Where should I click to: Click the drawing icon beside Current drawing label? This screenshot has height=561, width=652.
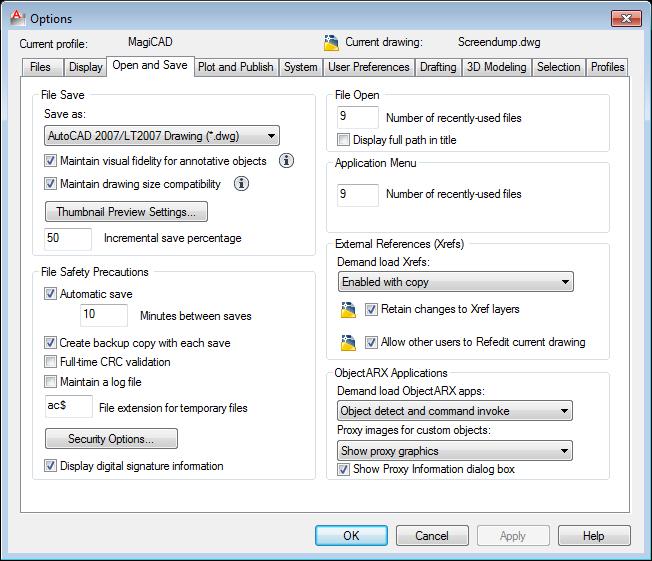click(331, 42)
